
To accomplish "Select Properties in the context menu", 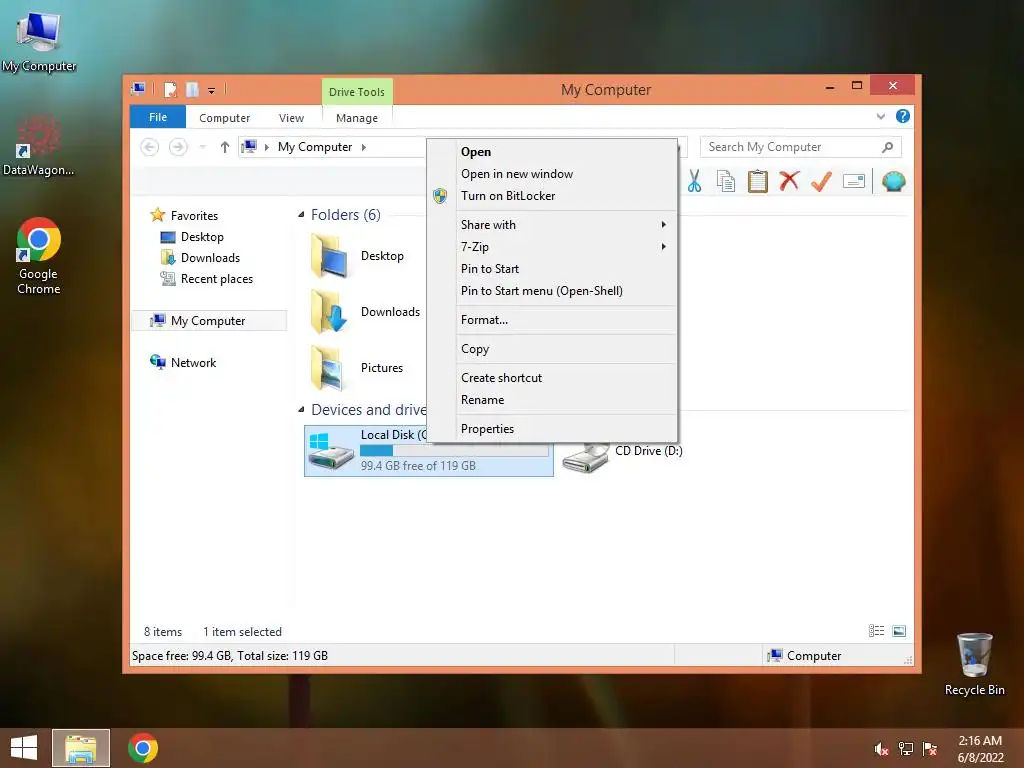I will pyautogui.click(x=487, y=429).
